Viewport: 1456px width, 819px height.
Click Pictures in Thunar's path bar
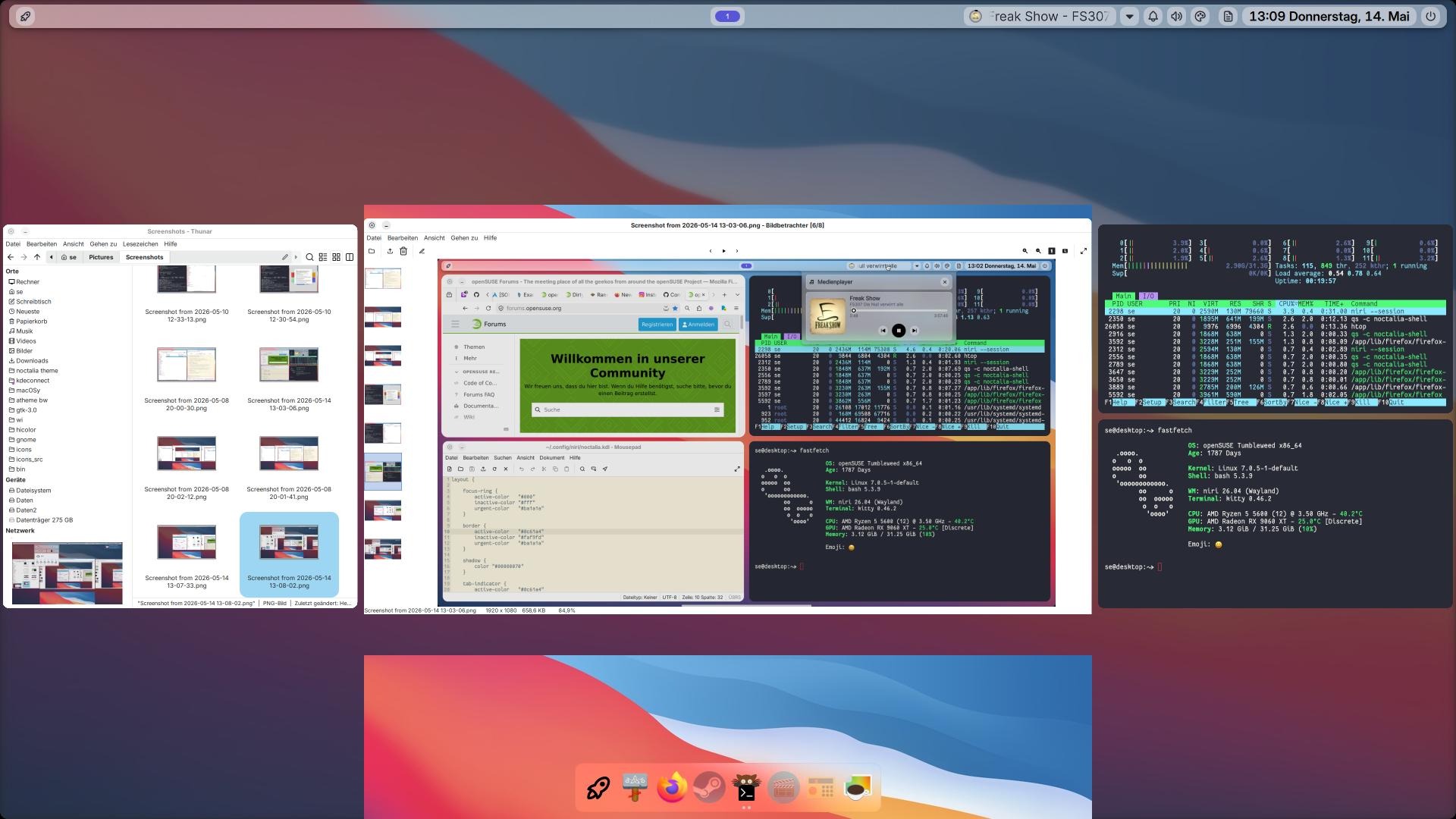point(101,257)
